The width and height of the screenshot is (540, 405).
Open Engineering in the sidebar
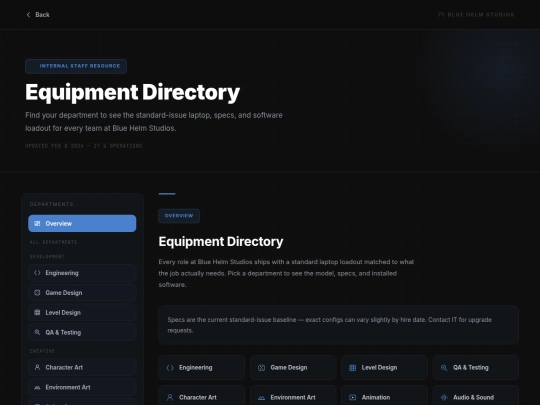82,273
